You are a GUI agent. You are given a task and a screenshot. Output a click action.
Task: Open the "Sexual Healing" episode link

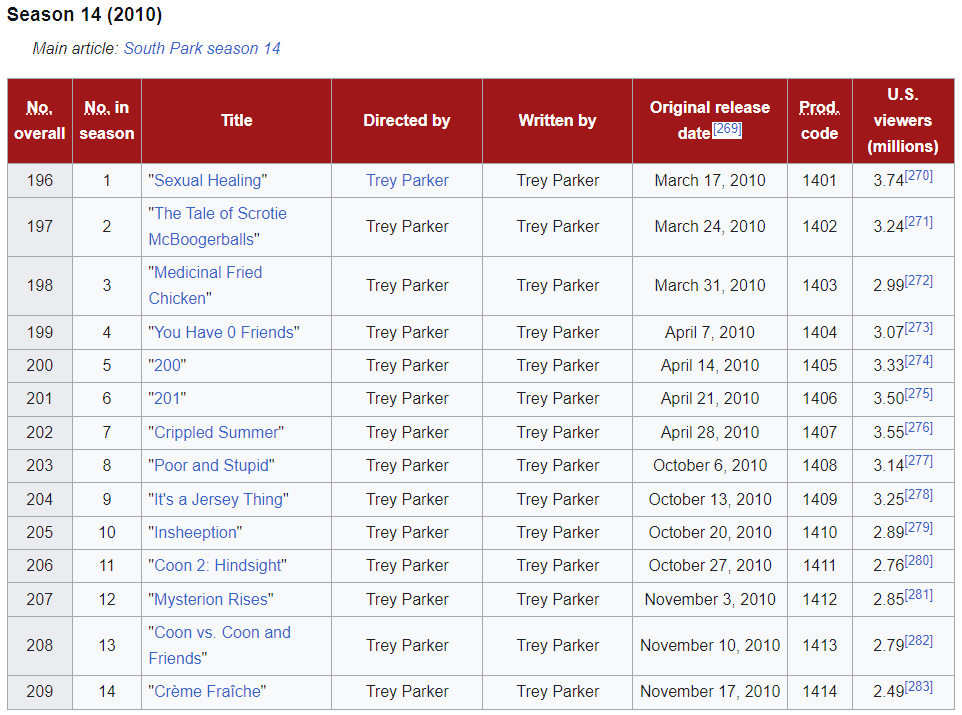(x=208, y=181)
